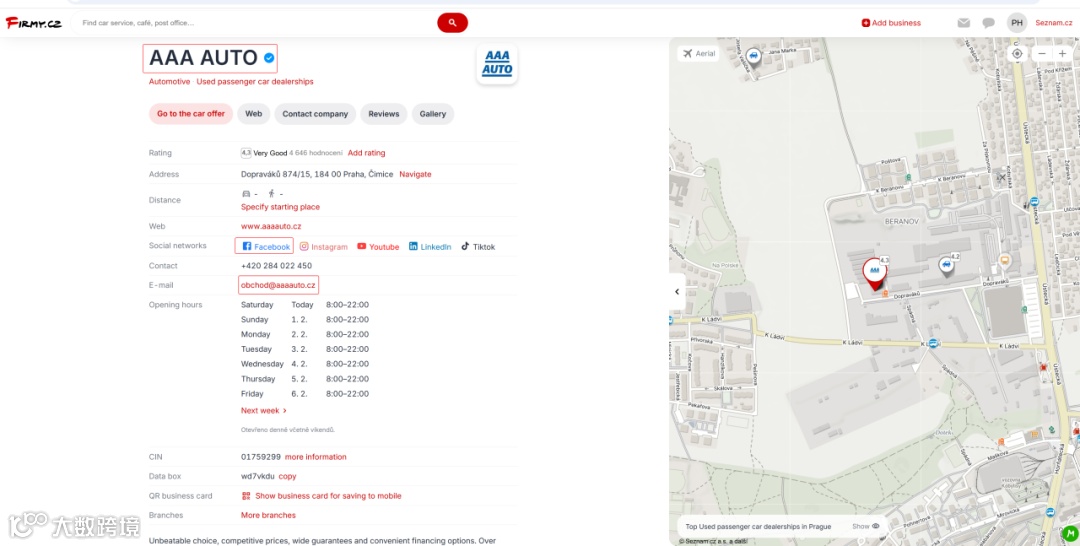Open the Gallery tab

pyautogui.click(x=433, y=114)
